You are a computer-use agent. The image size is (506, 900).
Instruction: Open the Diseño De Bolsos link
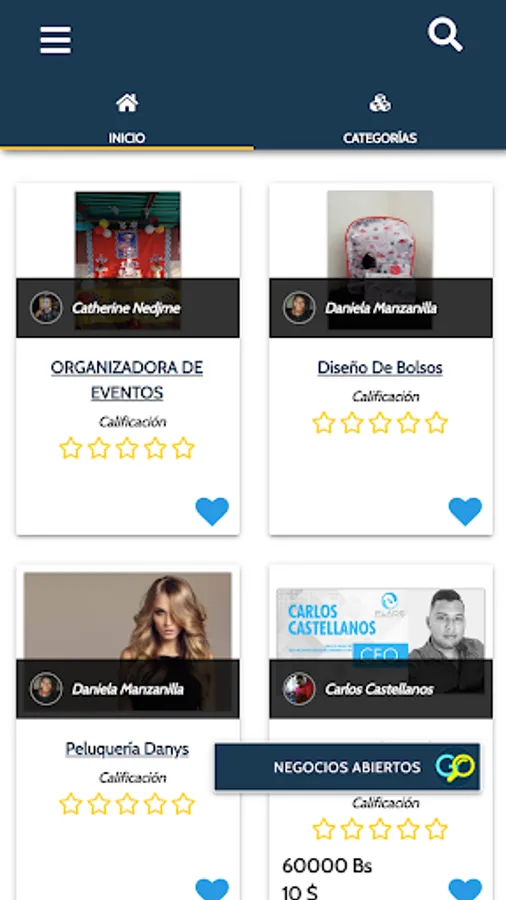tap(380, 367)
